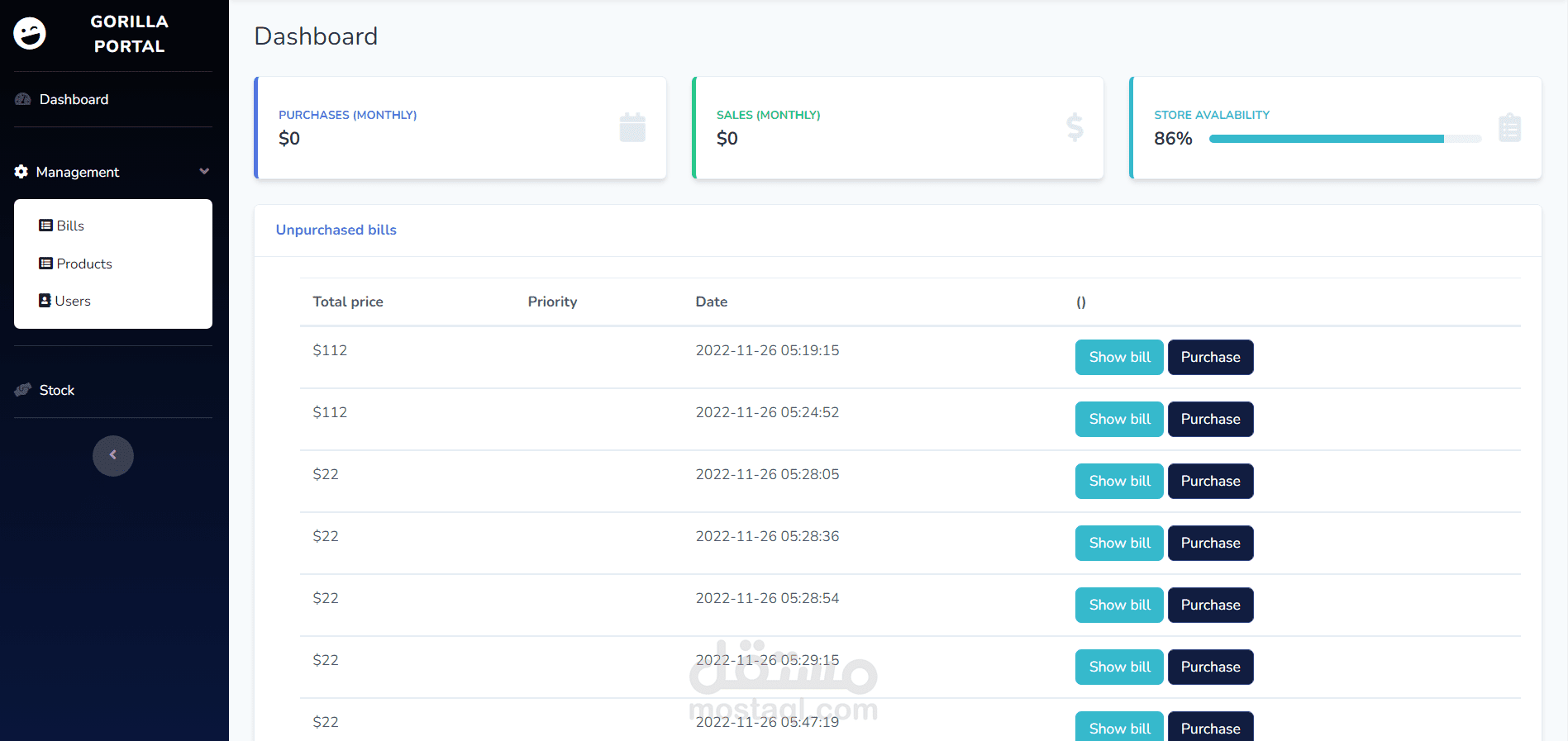The width and height of the screenshot is (1568, 741).
Task: Show bill dated 2022-11-26 05:24:52
Action: point(1119,419)
